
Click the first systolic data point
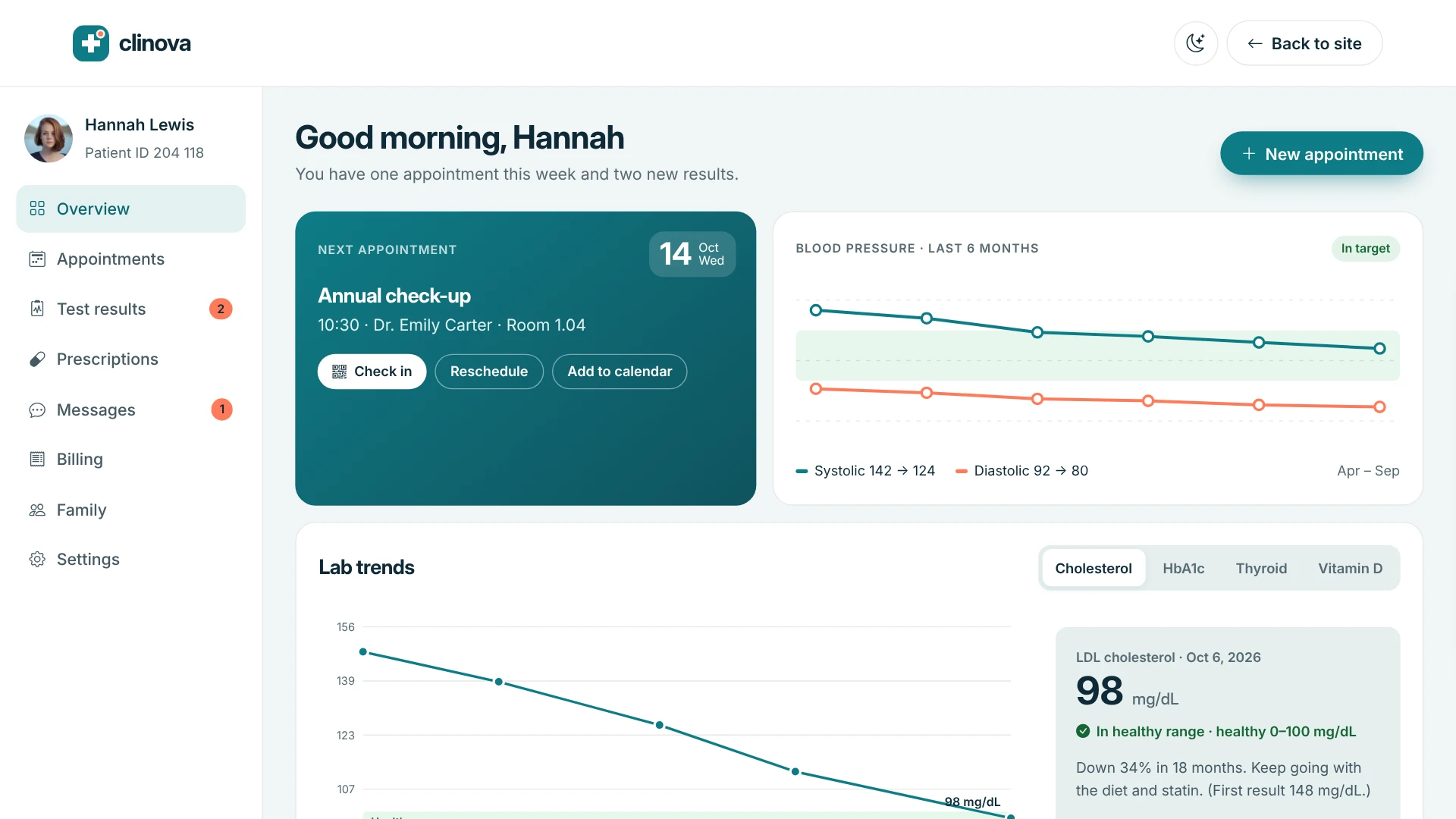[816, 310]
